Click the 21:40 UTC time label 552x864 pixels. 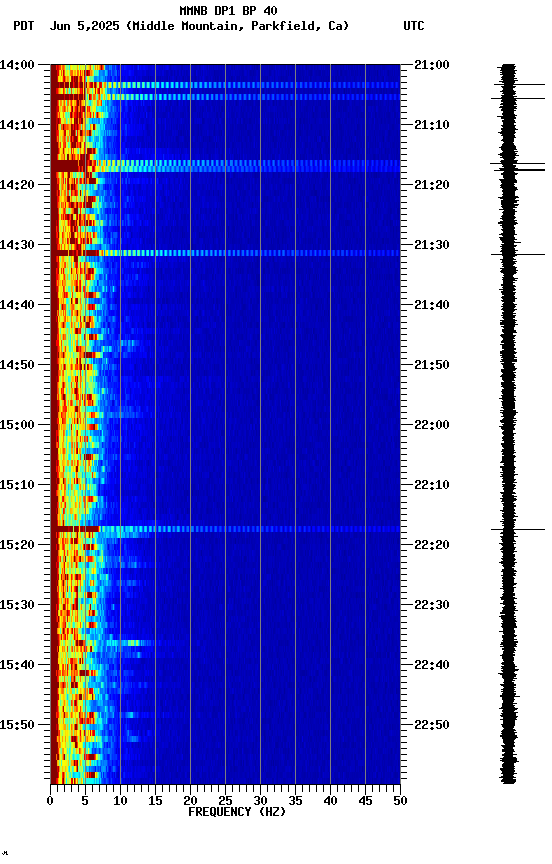[x=432, y=305]
